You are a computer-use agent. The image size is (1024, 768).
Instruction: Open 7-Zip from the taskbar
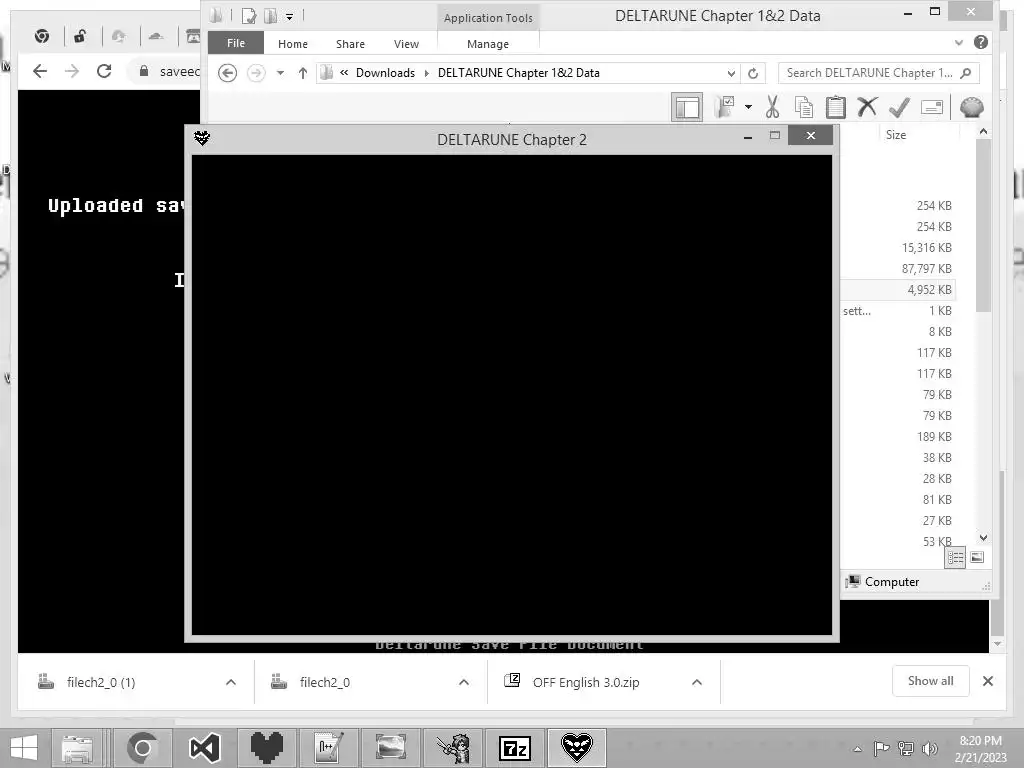pyautogui.click(x=515, y=748)
